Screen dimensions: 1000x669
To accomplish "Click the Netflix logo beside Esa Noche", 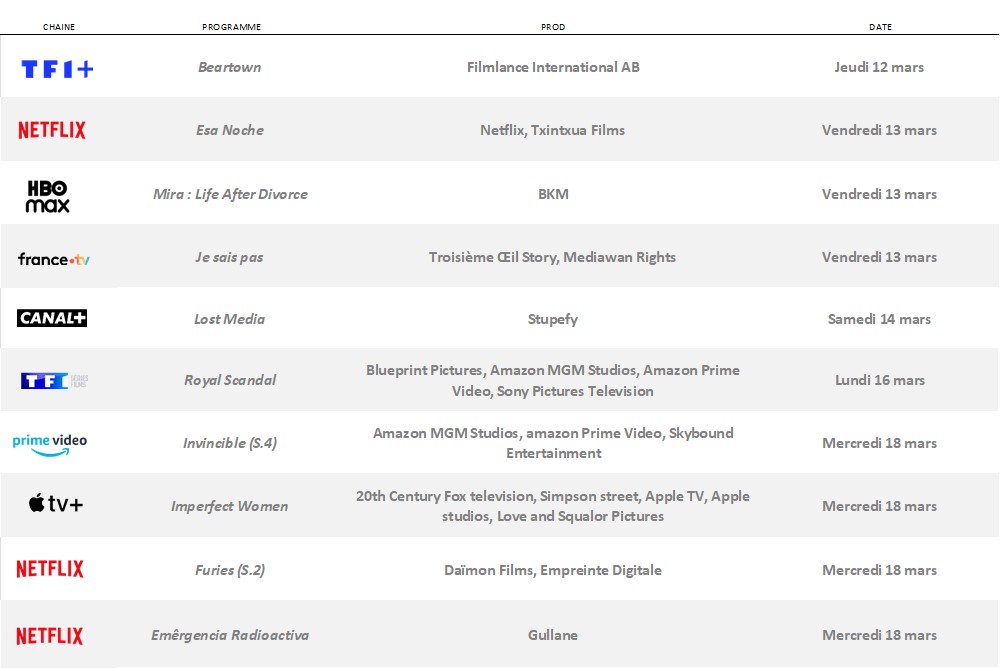I will click(x=52, y=130).
